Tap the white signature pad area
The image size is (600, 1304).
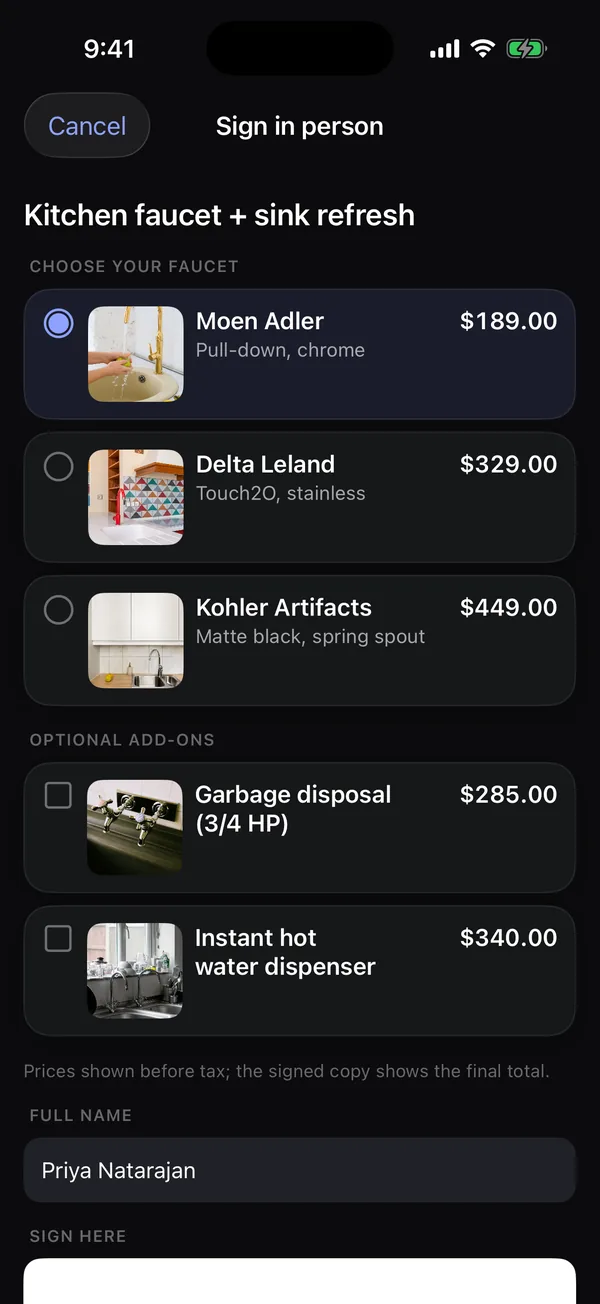pos(300,1281)
